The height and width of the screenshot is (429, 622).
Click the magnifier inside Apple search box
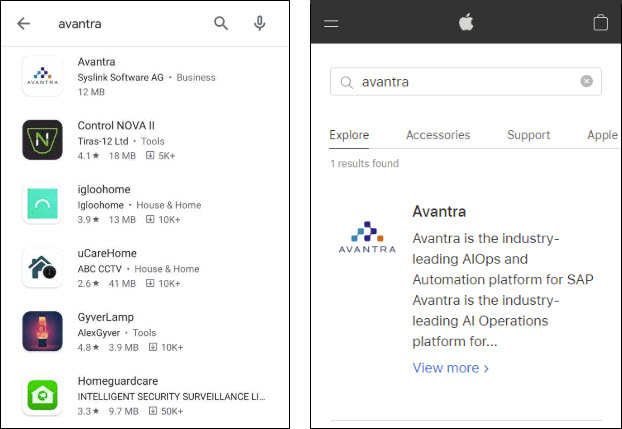click(346, 82)
